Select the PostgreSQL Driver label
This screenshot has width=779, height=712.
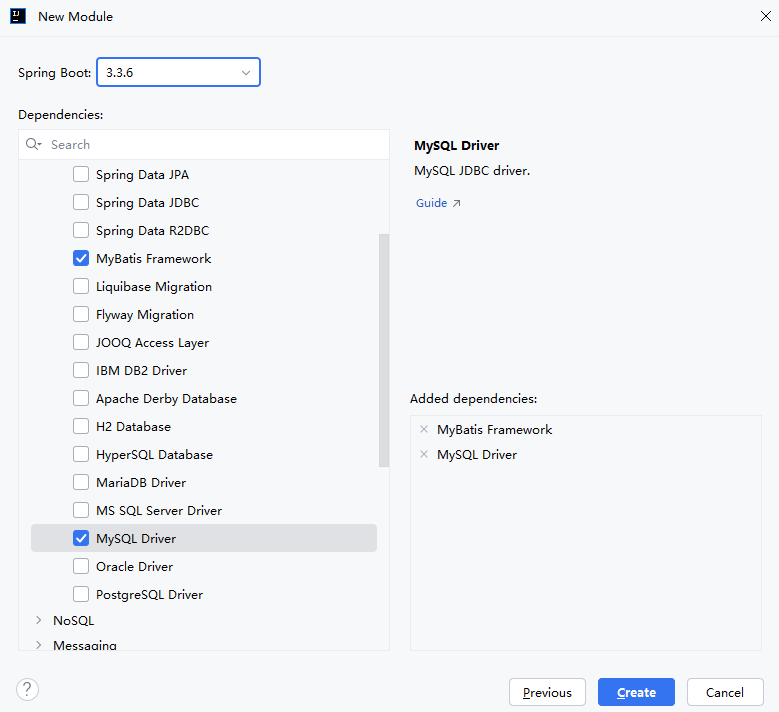coord(150,595)
